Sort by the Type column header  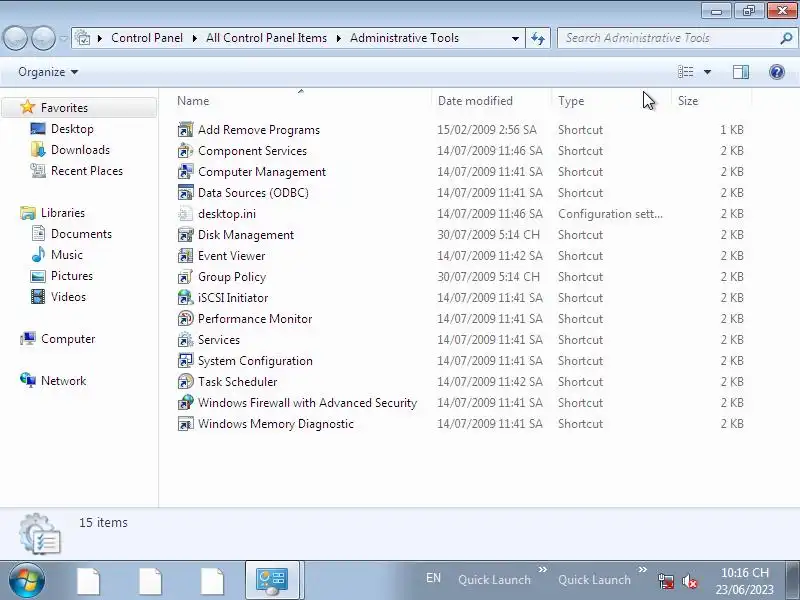[611, 101]
